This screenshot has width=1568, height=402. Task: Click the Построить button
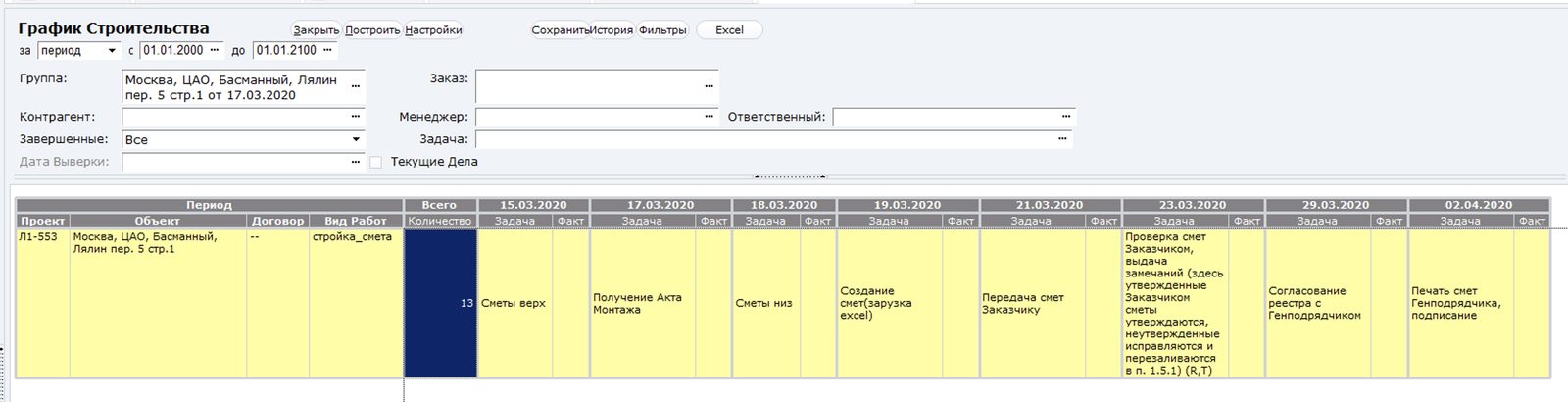click(372, 30)
